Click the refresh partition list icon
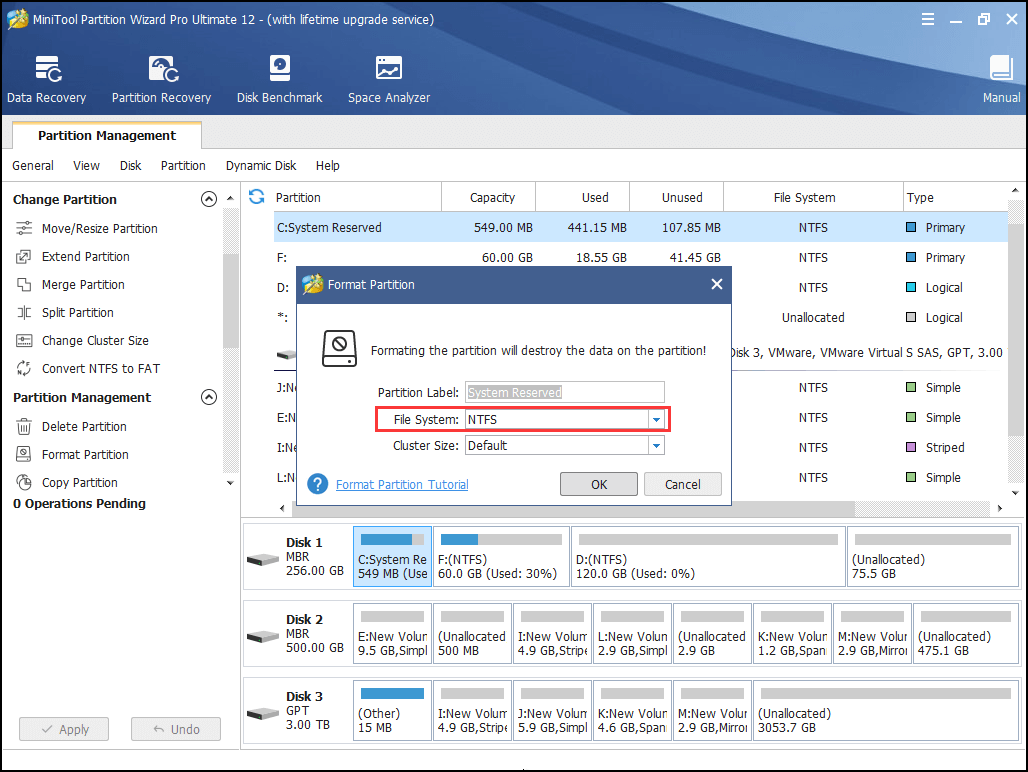 [x=257, y=197]
